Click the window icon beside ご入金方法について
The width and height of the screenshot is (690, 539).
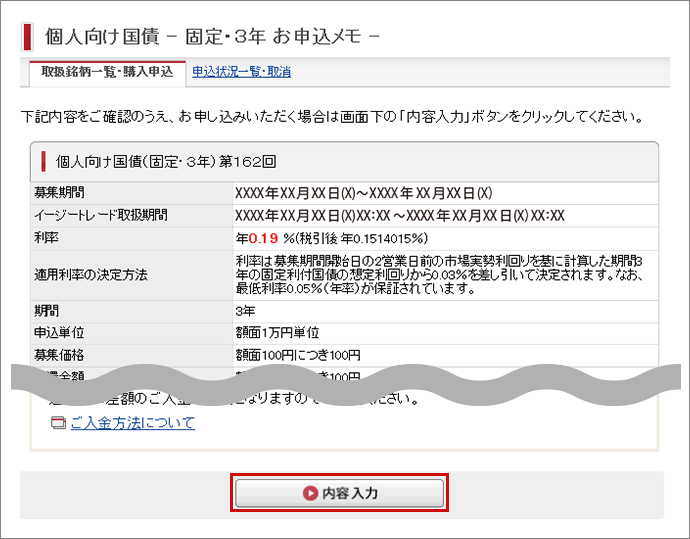(x=58, y=424)
